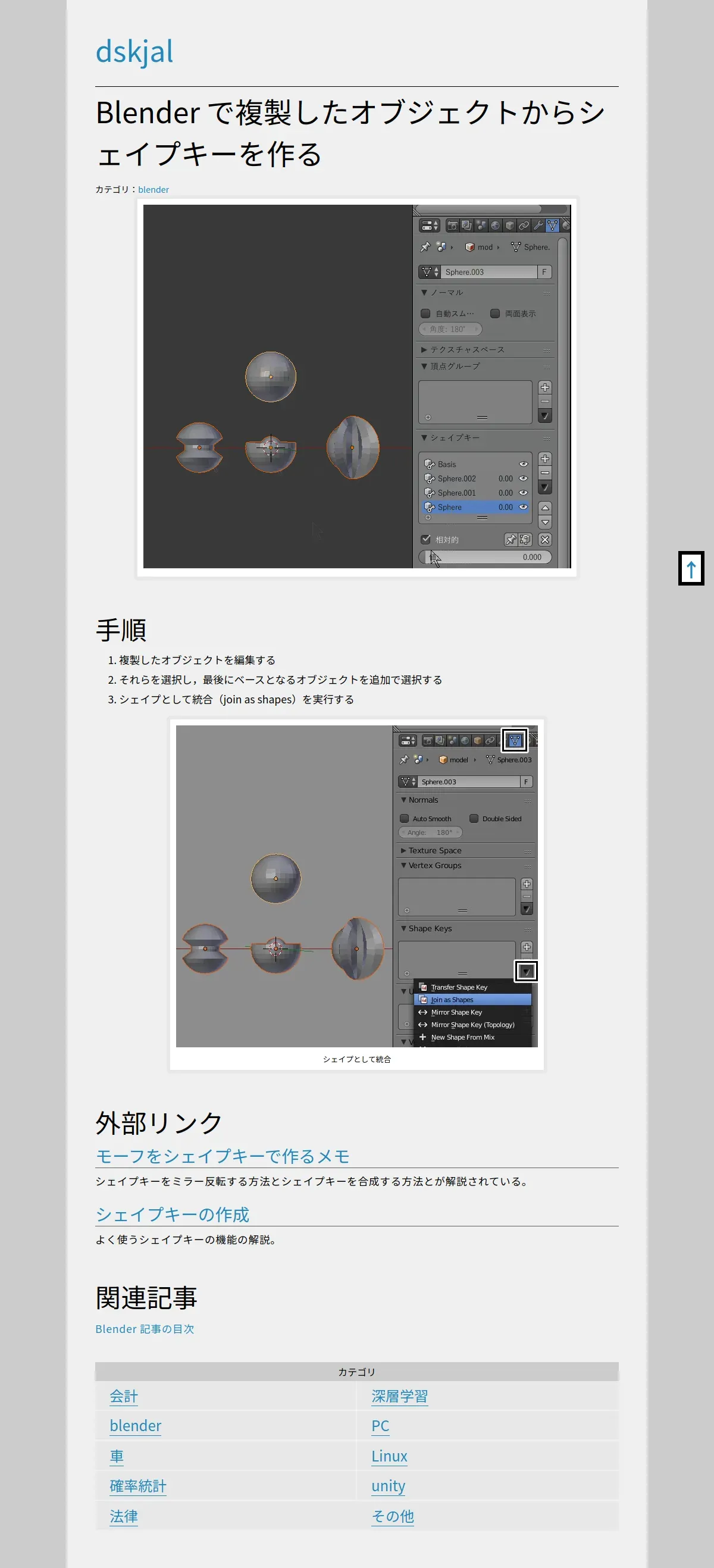
Task: Toggle the eye icon on the Basis shape key
Action: pyautogui.click(x=524, y=464)
